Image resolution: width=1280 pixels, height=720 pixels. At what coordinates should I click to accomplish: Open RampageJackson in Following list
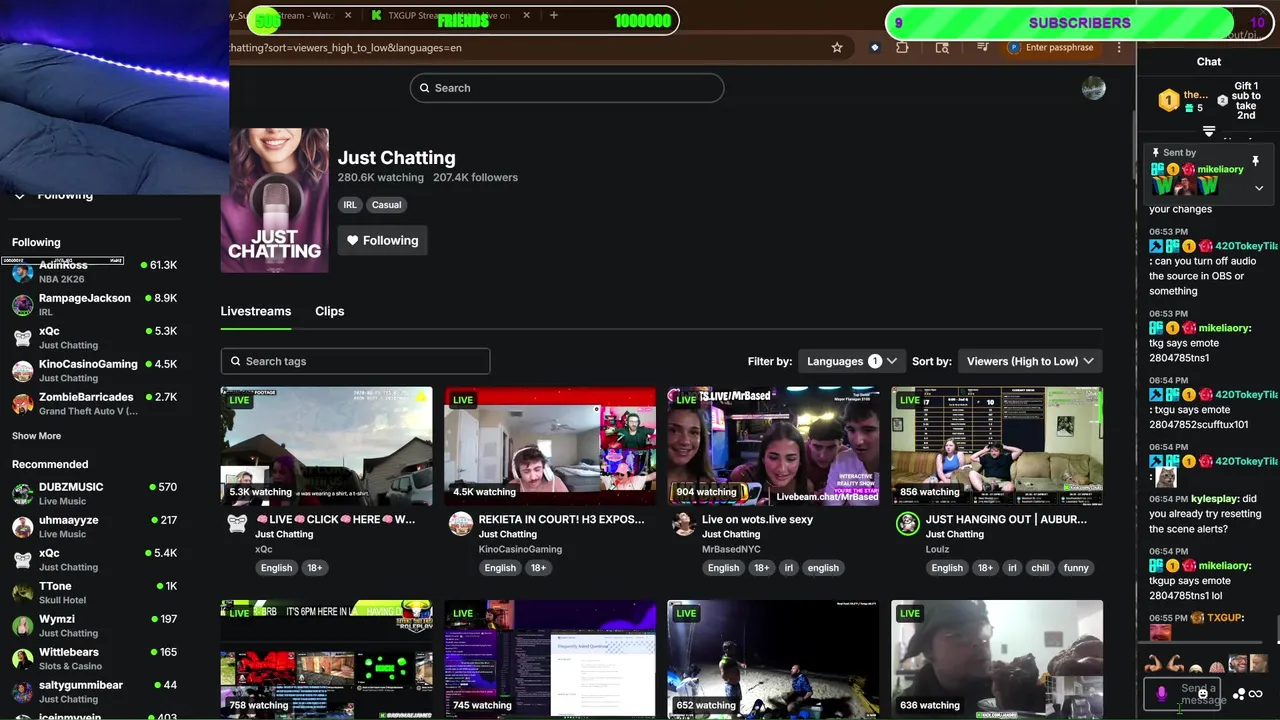pos(94,304)
